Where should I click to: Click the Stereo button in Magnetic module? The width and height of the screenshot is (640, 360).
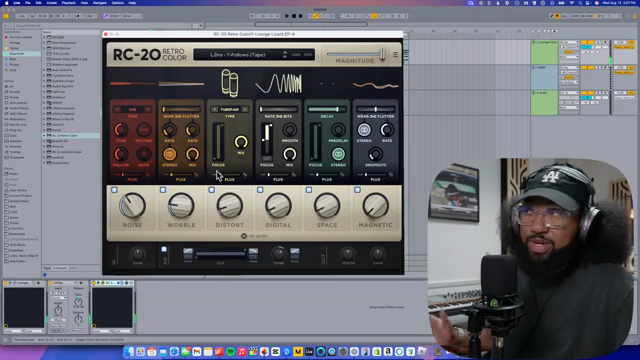coord(364,130)
